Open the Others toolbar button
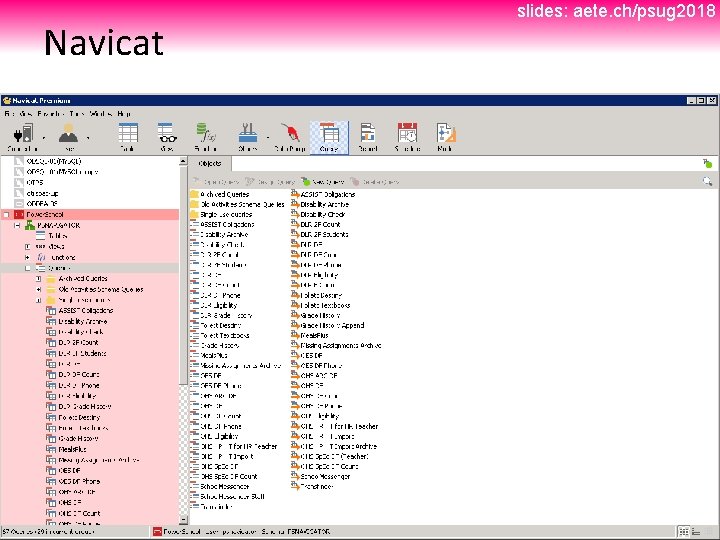The height and width of the screenshot is (540, 720). point(248,137)
